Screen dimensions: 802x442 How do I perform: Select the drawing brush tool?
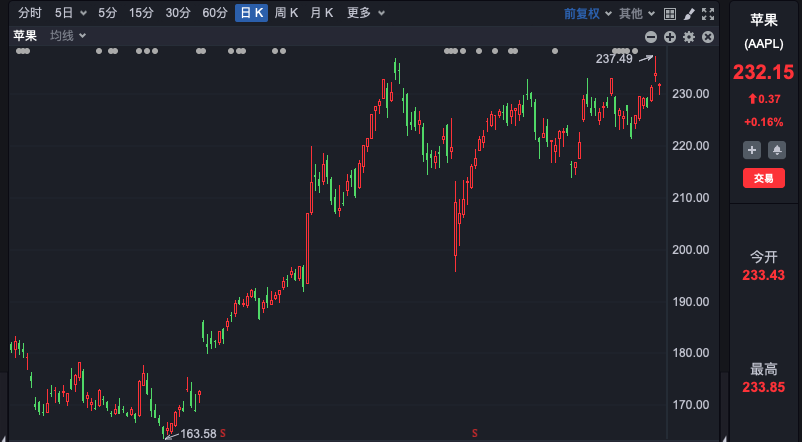pyautogui.click(x=689, y=13)
